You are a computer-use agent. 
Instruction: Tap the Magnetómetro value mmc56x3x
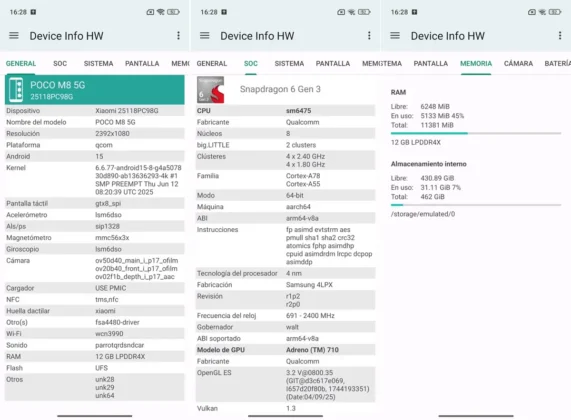pyautogui.click(x=112, y=238)
